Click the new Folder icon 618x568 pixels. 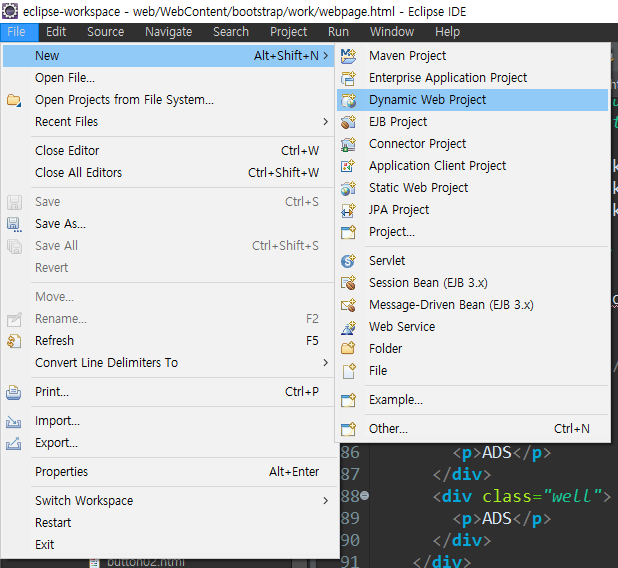[348, 349]
